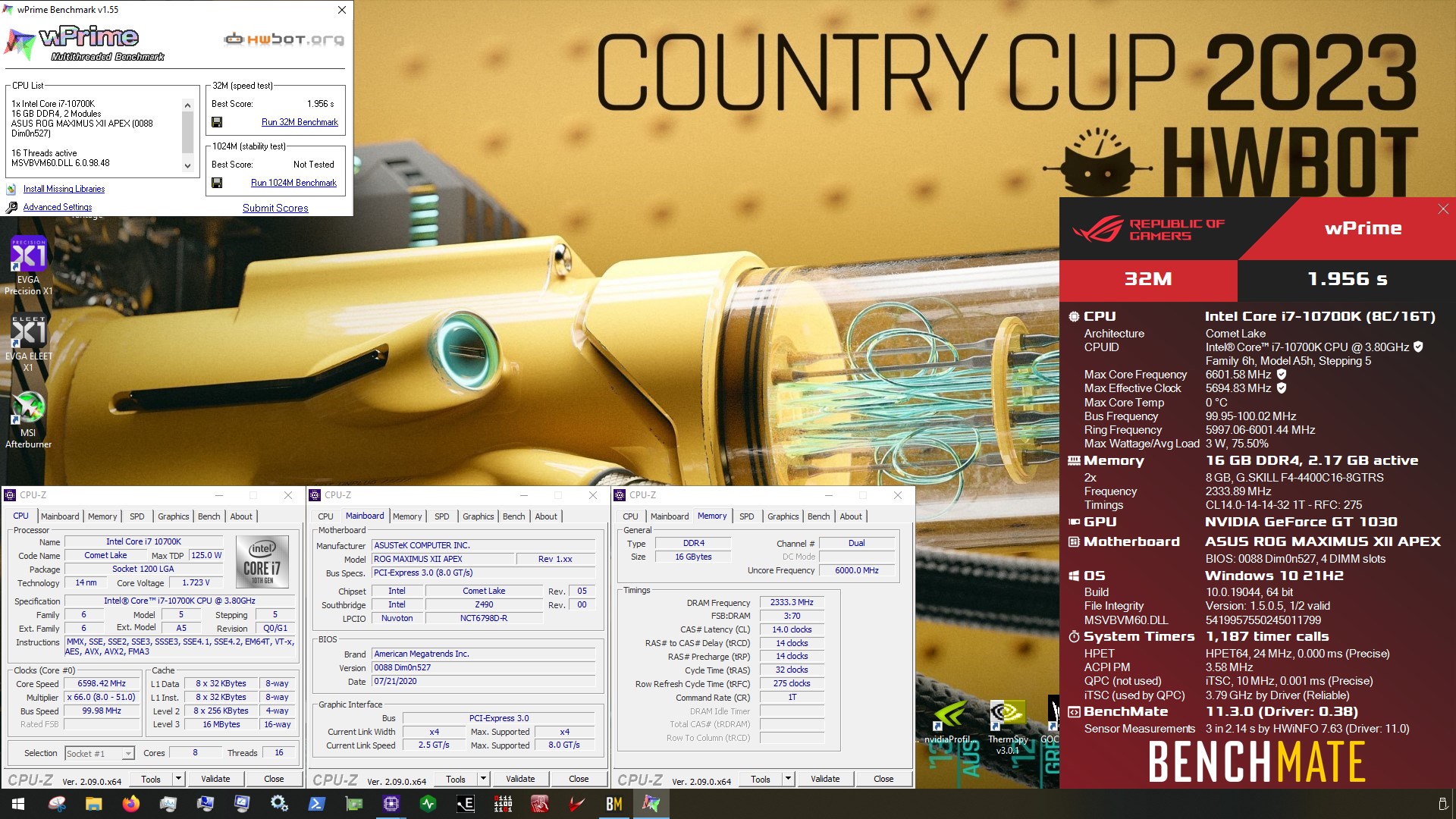Click the 1.956 s result in BenchMate panel
Viewport: 1456px width, 819px height.
1348,279
